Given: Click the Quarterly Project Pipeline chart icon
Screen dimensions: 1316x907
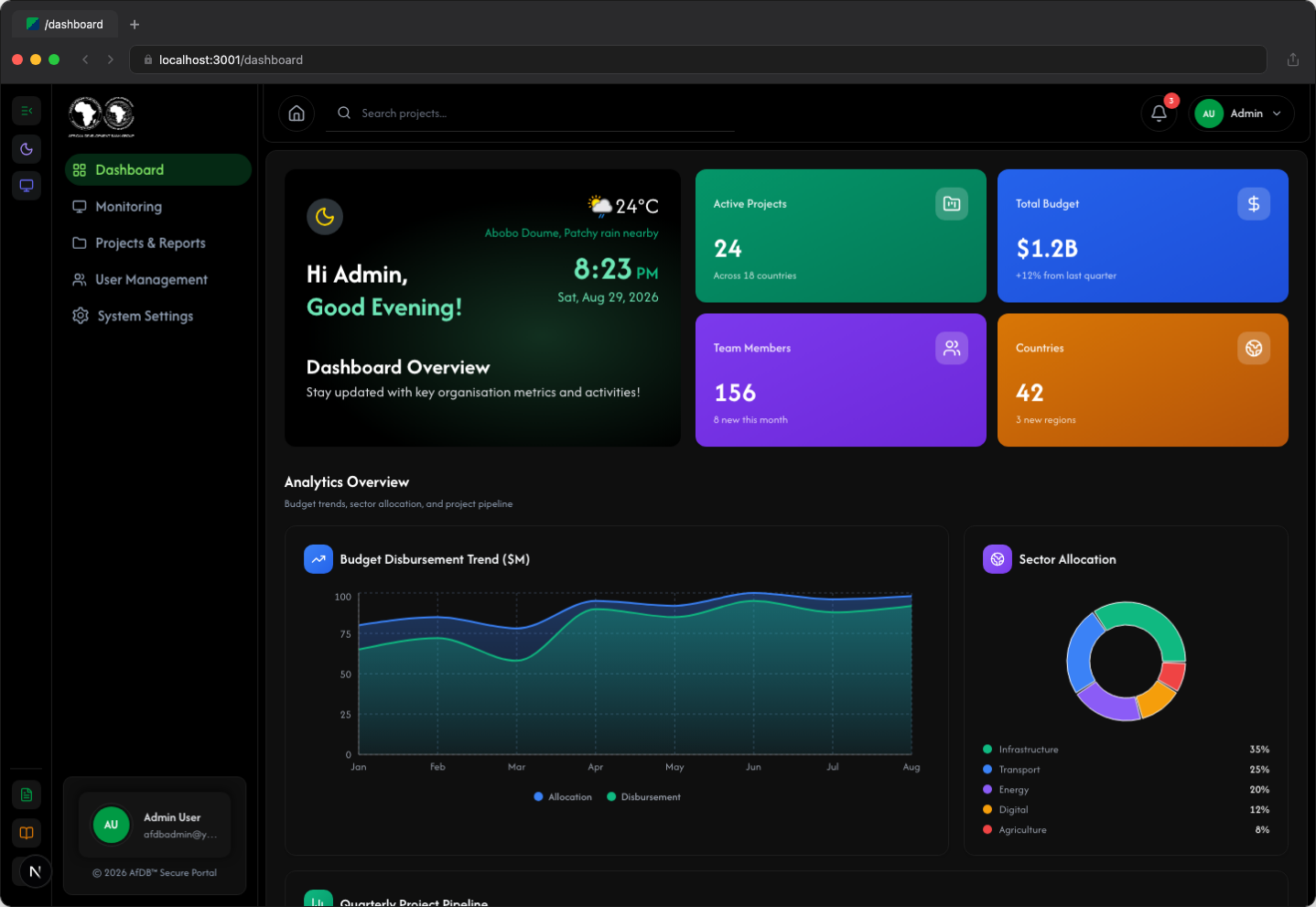Looking at the screenshot, I should (x=318, y=898).
